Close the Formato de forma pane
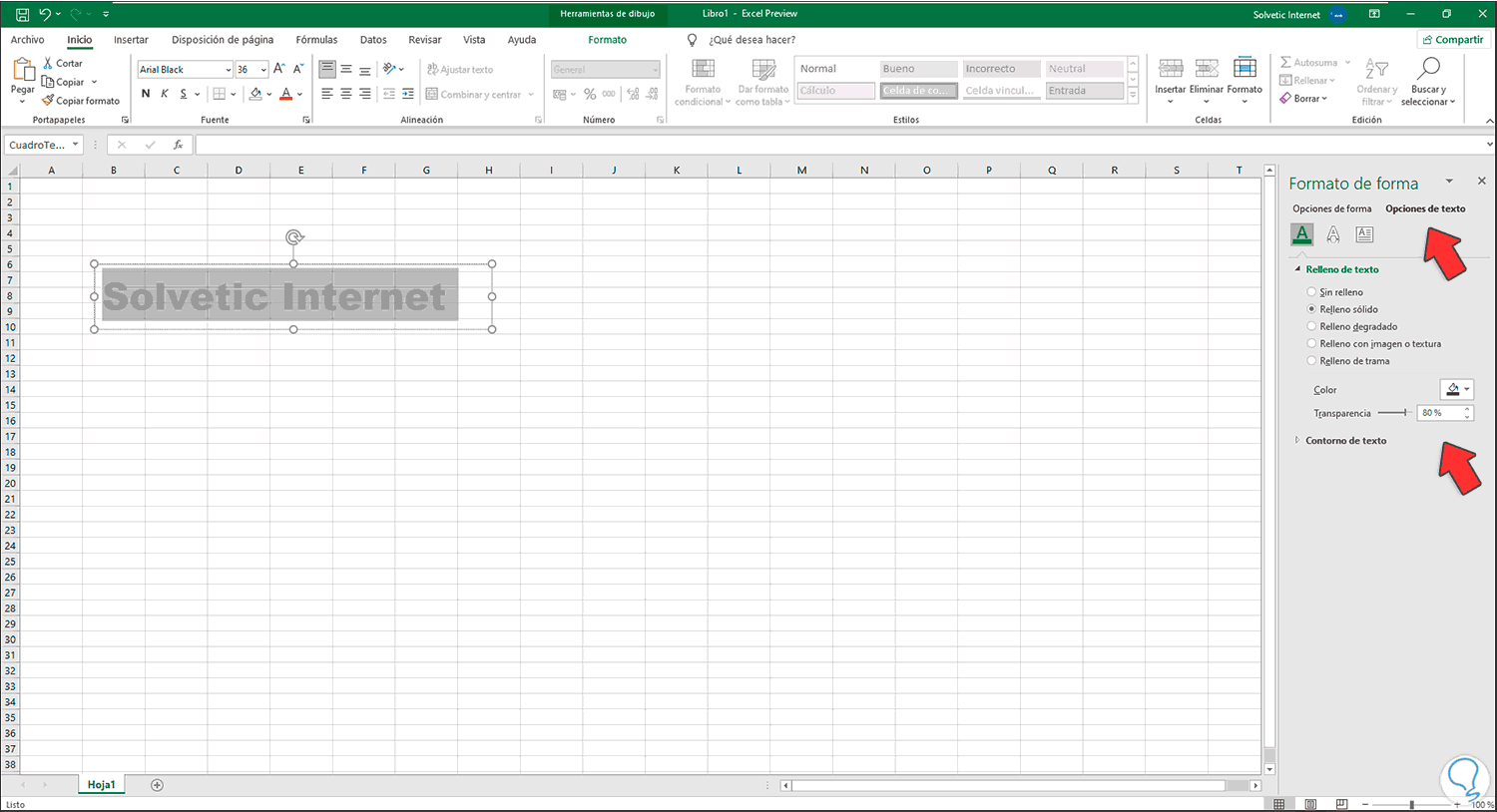 (x=1481, y=181)
